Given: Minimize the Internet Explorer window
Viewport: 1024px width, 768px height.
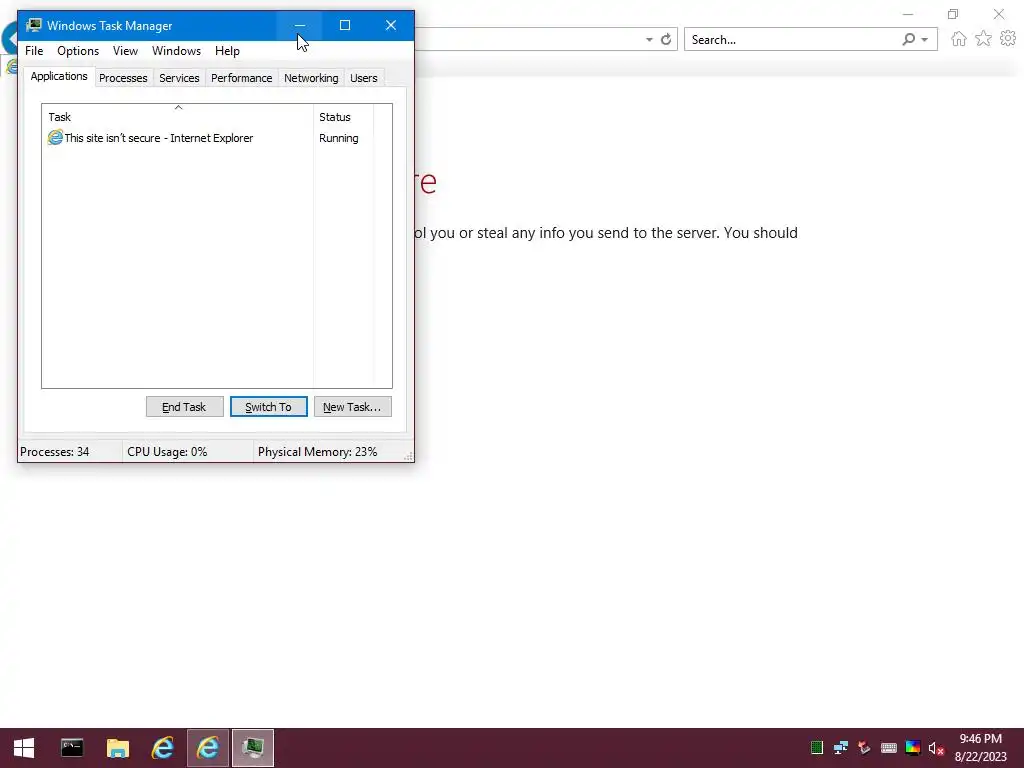Looking at the screenshot, I should point(908,14).
